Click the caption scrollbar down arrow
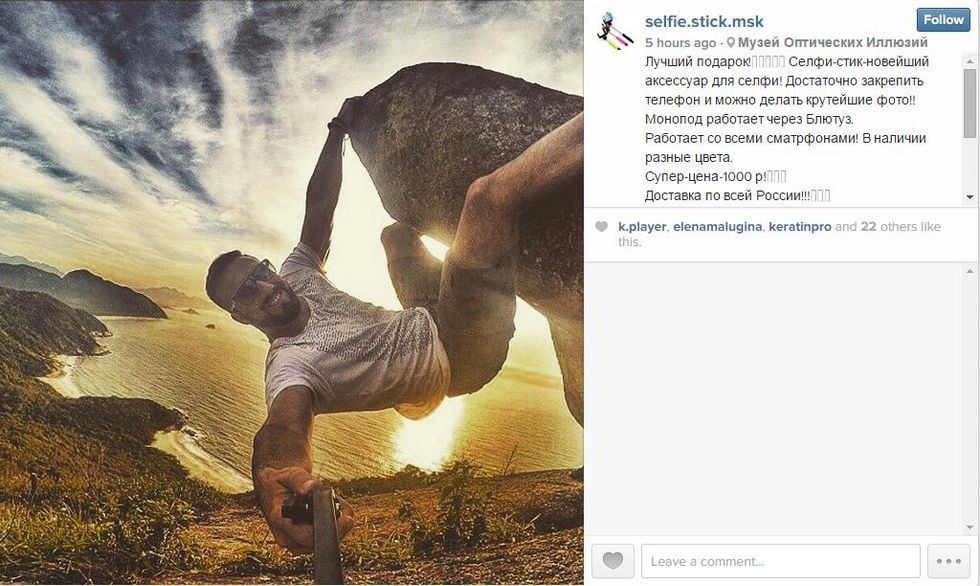Image resolution: width=980 pixels, height=586 pixels. [970, 197]
